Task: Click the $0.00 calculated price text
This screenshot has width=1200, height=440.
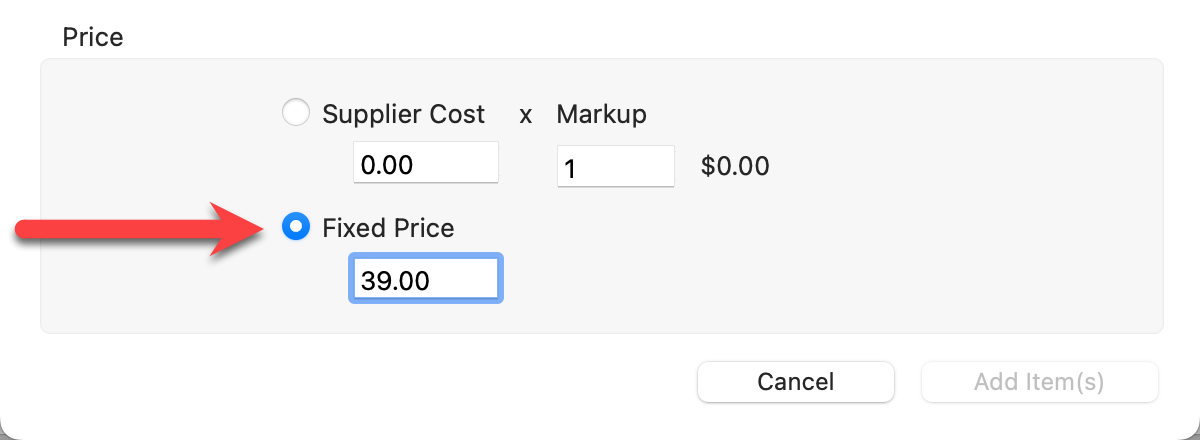Action: click(735, 166)
